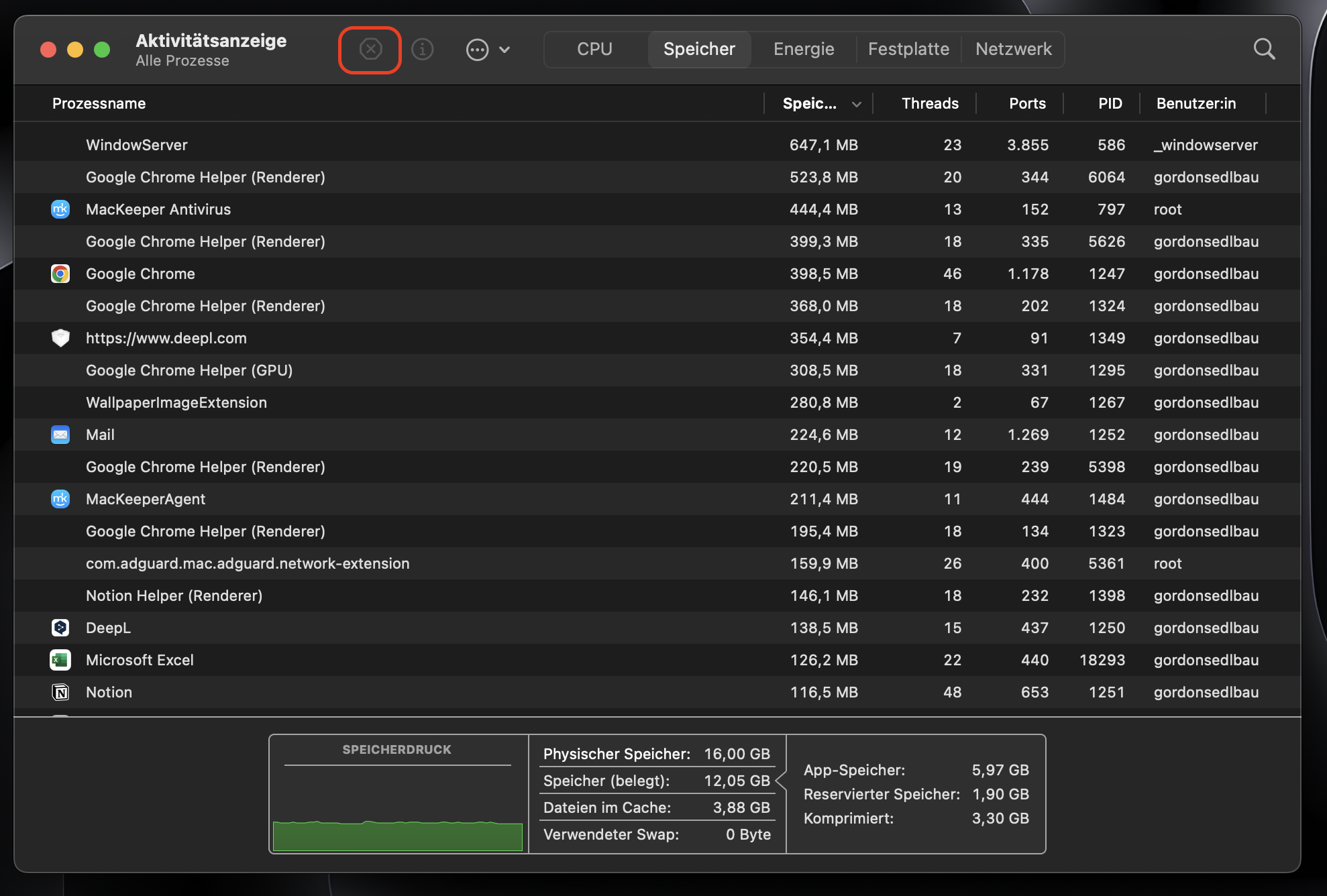
Task: Click the search magnifier icon
Action: point(1264,49)
